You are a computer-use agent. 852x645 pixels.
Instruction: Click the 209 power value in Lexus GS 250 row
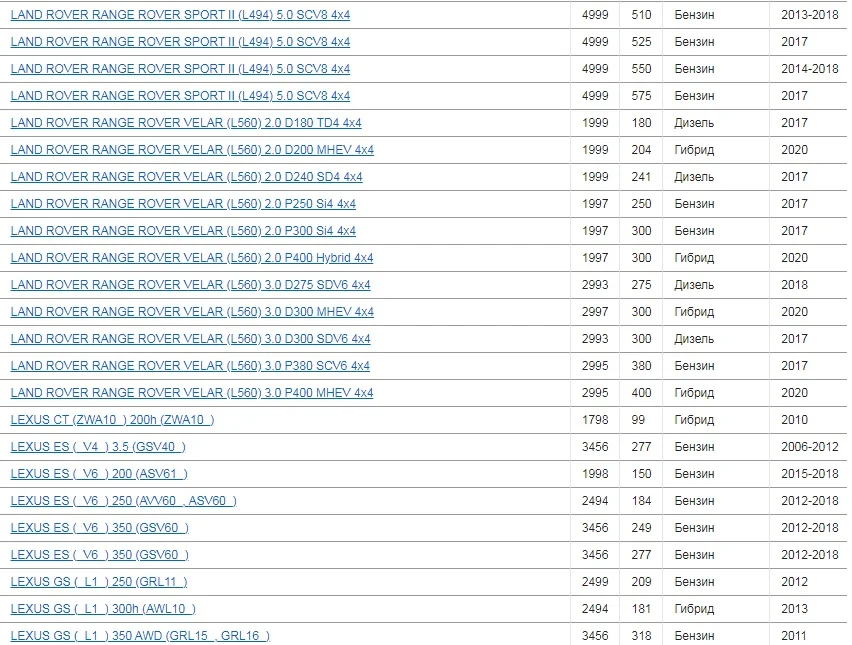(x=641, y=582)
